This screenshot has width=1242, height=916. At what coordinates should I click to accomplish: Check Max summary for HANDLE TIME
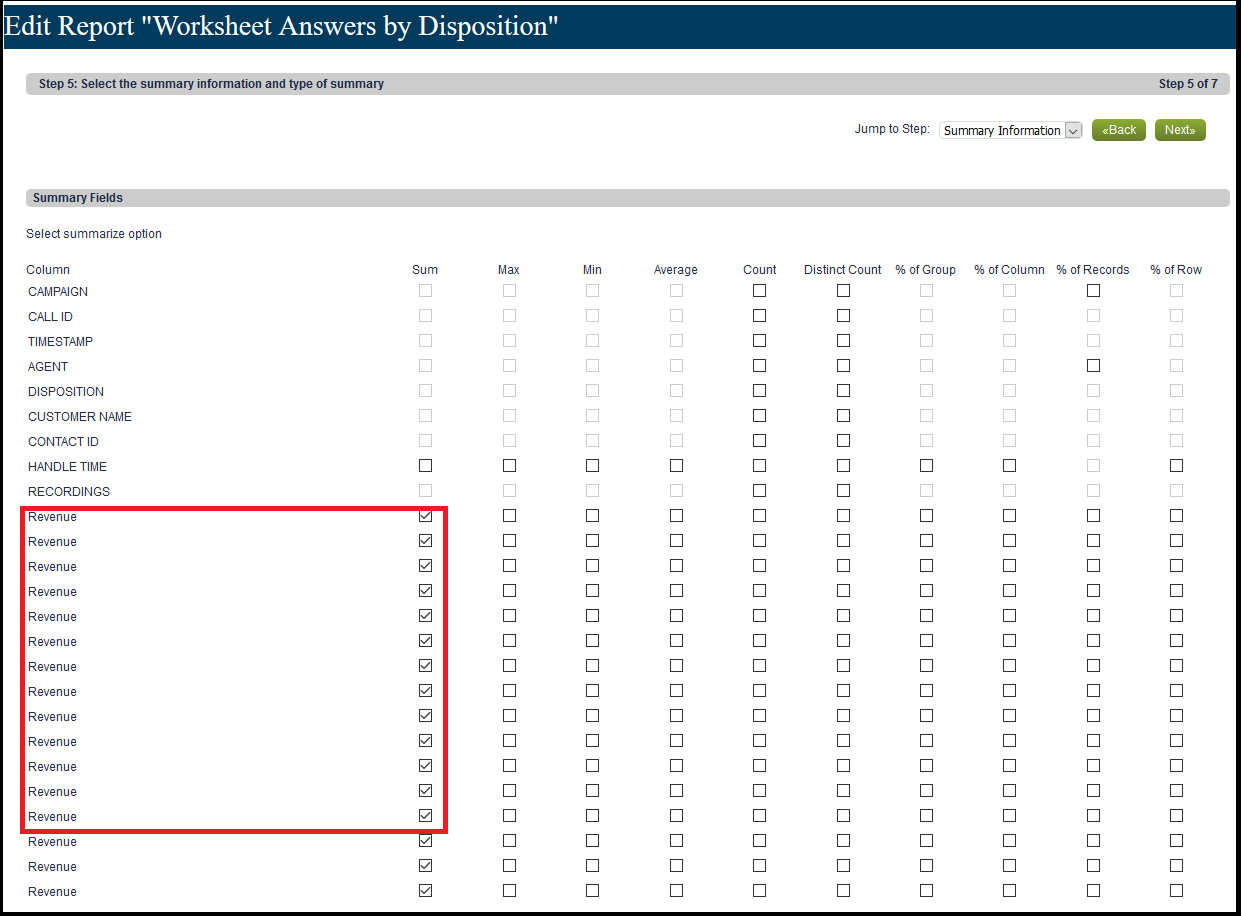509,465
